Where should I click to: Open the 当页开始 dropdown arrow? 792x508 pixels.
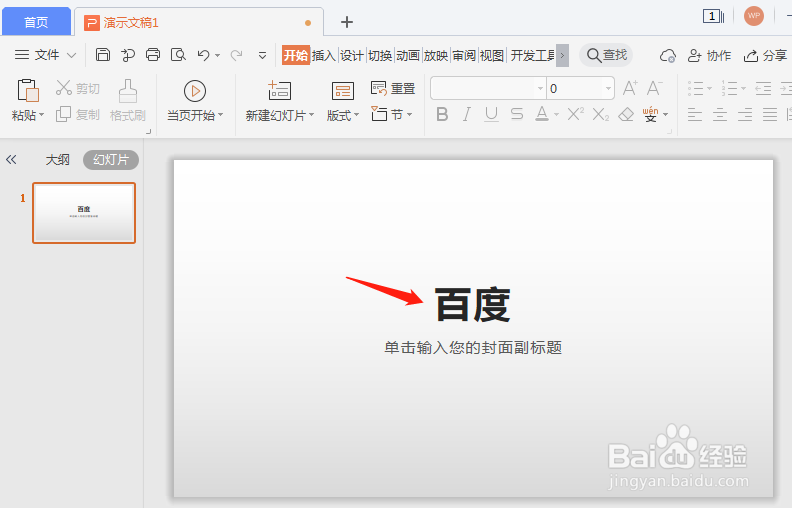[x=220, y=115]
